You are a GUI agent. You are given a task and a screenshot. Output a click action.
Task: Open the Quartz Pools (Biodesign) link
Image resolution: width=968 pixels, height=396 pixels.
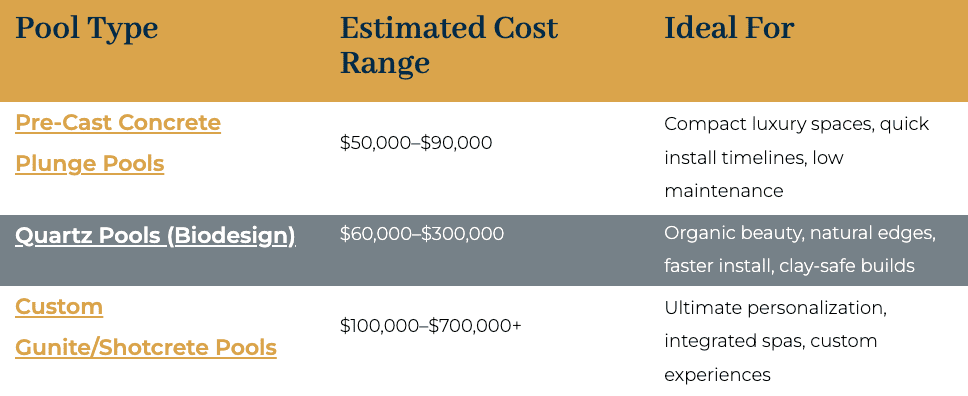coord(155,235)
